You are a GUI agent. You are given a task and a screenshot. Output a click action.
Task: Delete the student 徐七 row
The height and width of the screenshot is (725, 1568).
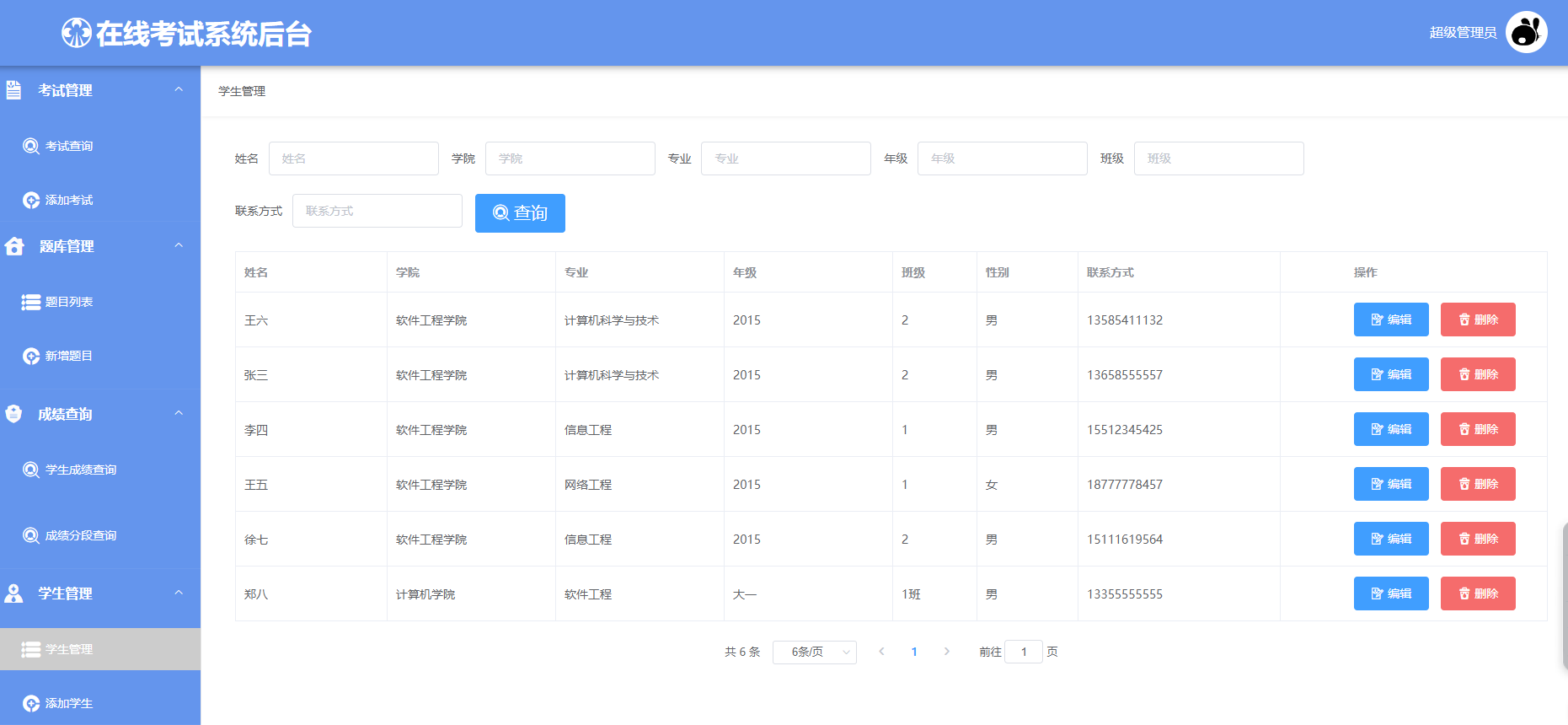1478,539
